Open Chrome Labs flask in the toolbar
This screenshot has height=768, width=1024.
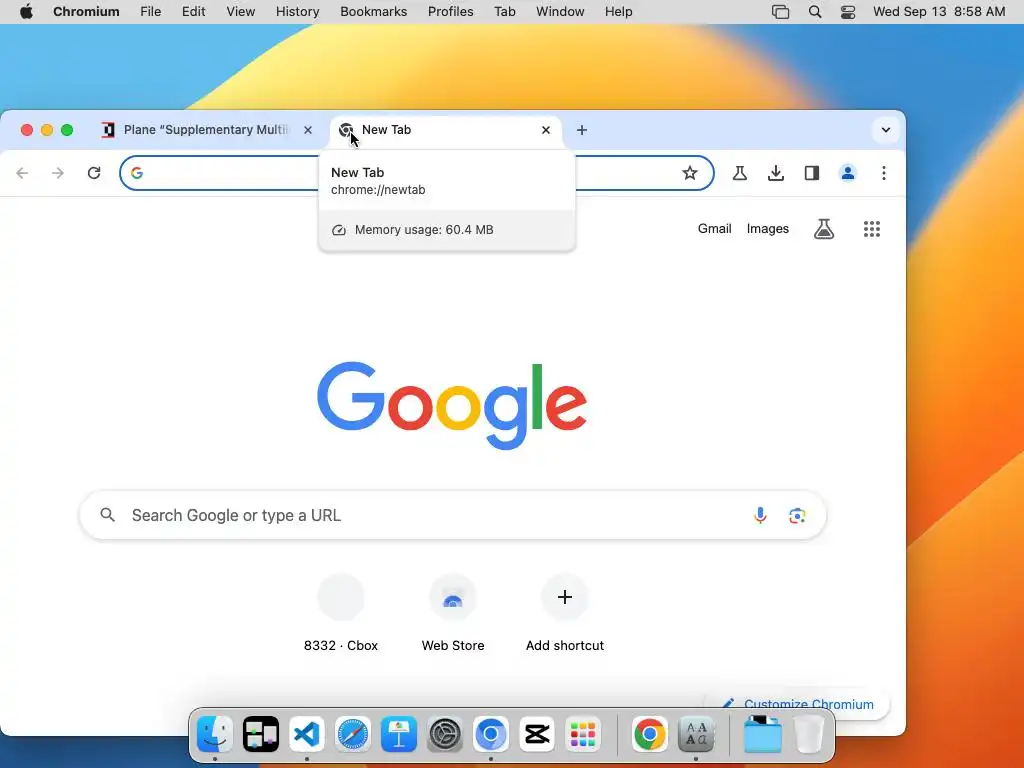(x=739, y=173)
